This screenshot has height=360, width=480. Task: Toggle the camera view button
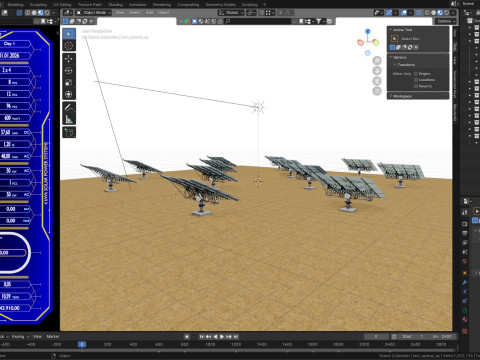pyautogui.click(x=377, y=81)
